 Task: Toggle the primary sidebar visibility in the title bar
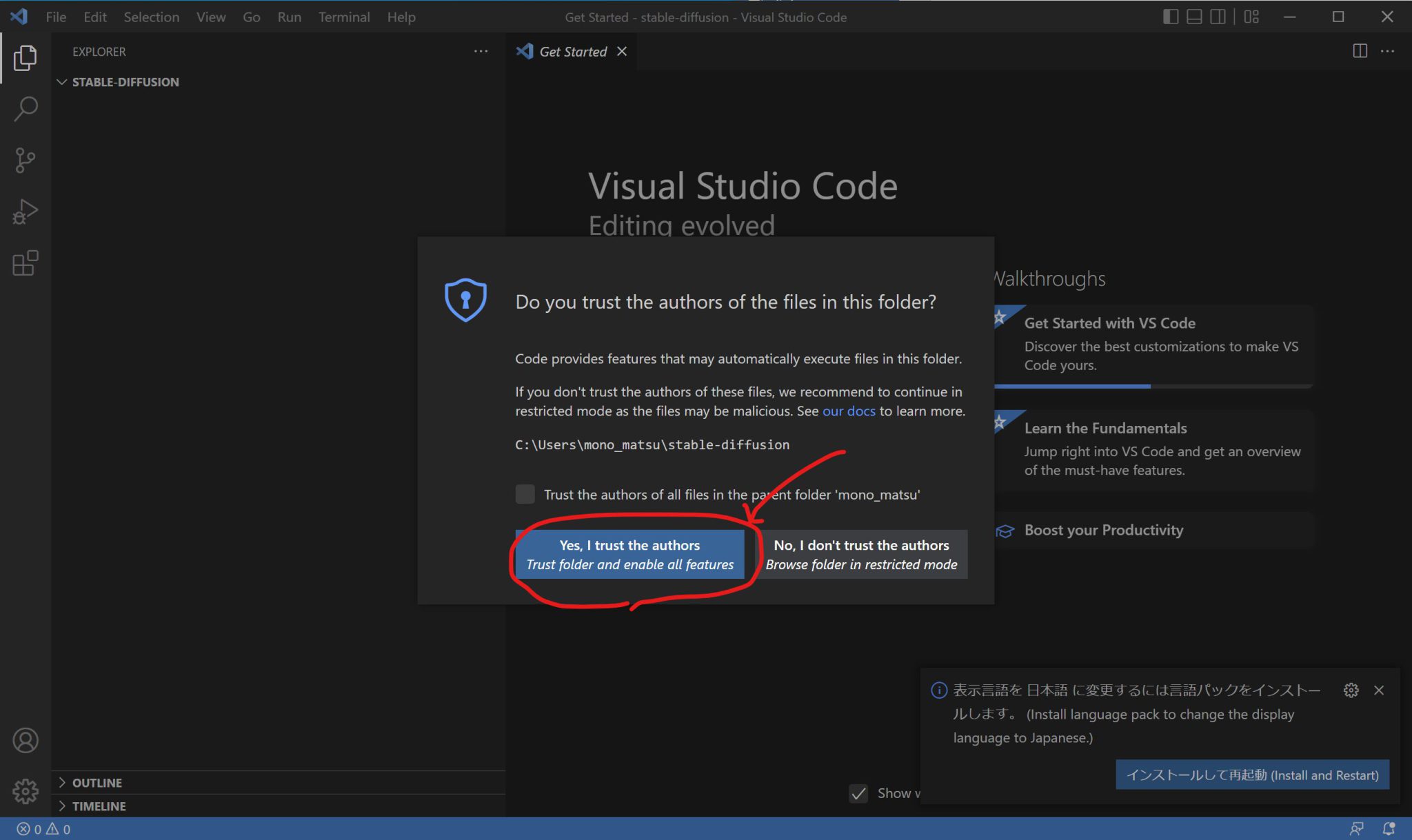coord(1171,17)
